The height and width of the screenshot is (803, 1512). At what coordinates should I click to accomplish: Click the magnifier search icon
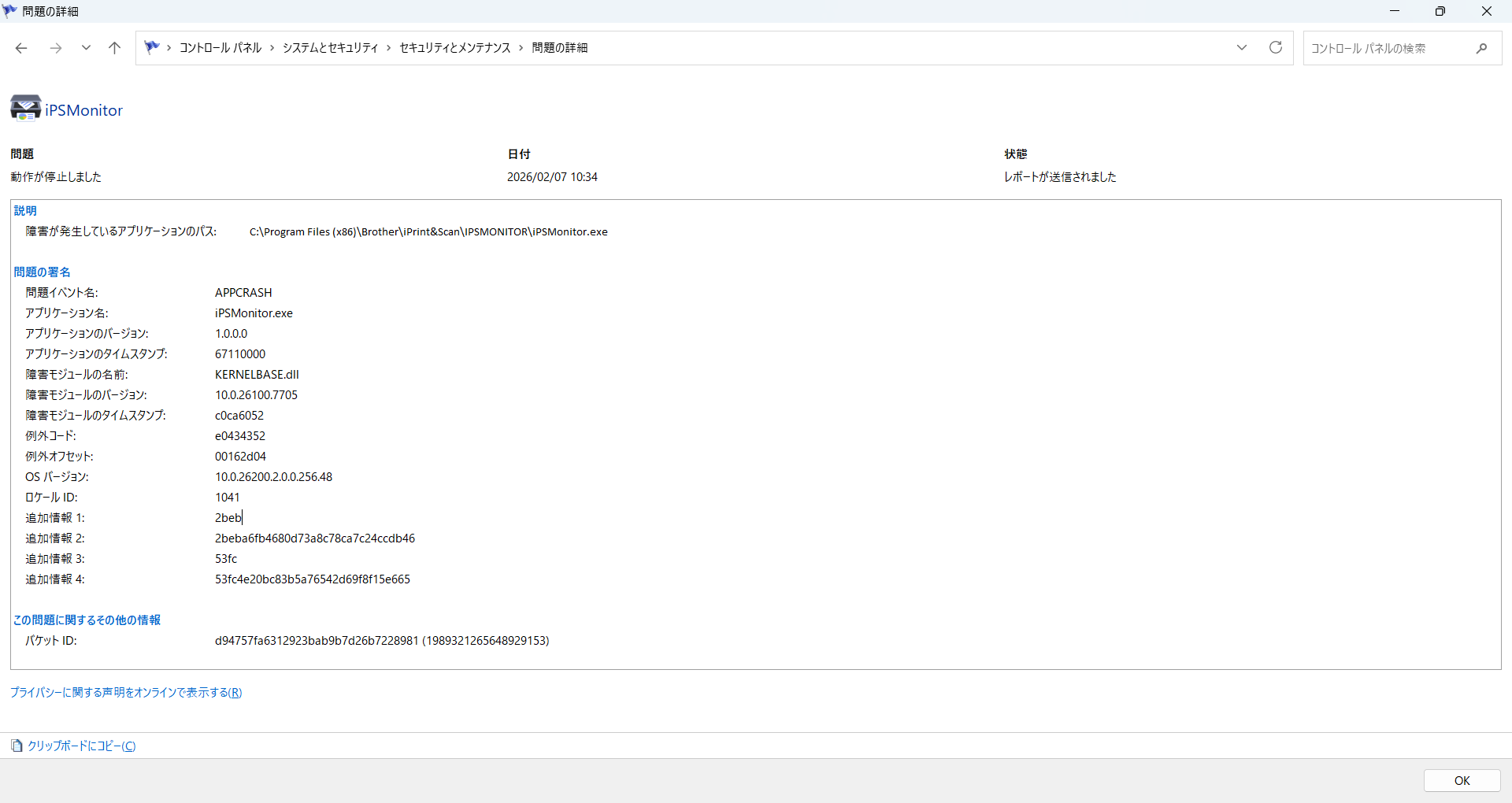[x=1482, y=48]
